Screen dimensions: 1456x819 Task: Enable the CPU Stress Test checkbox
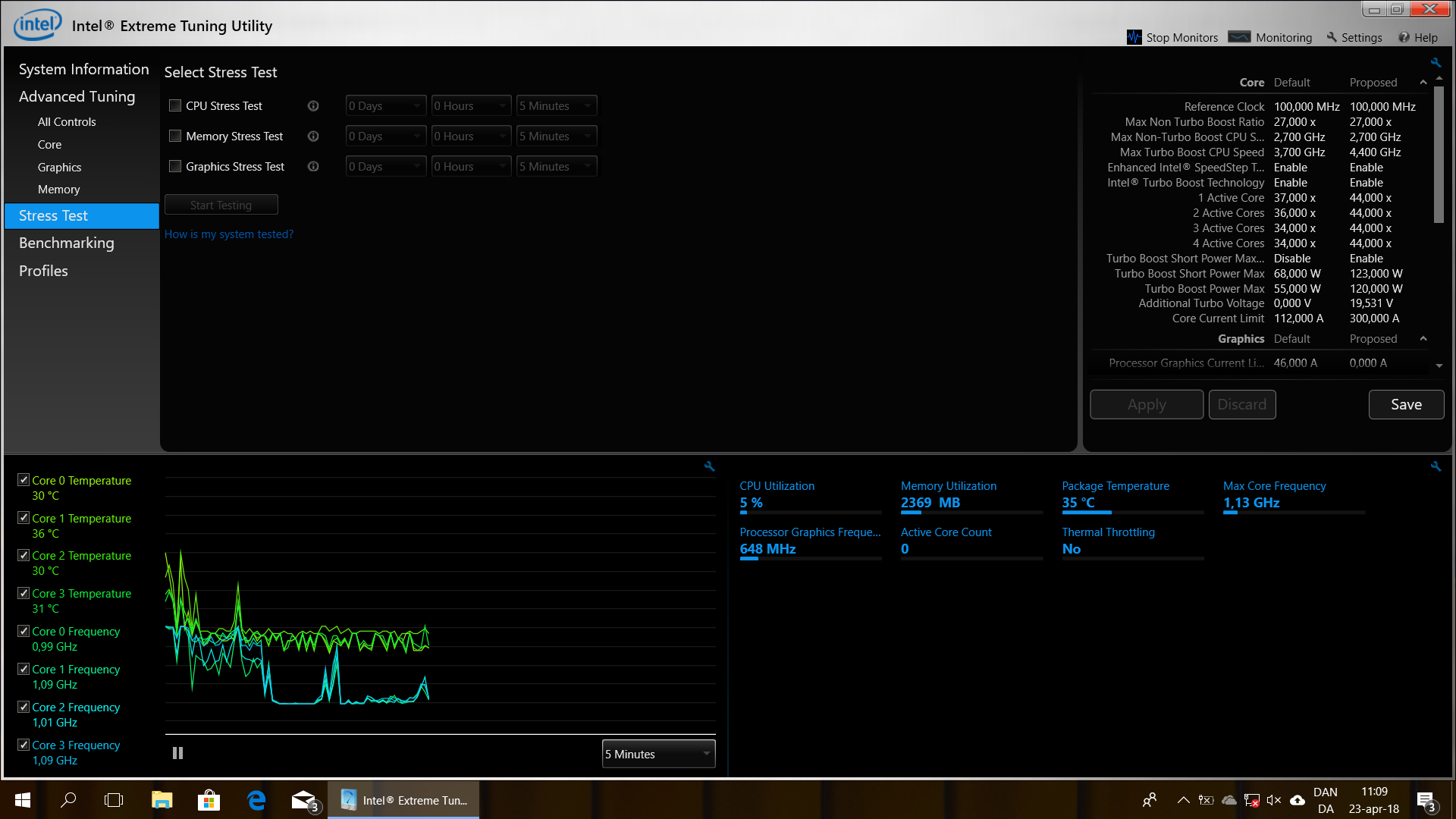point(175,106)
